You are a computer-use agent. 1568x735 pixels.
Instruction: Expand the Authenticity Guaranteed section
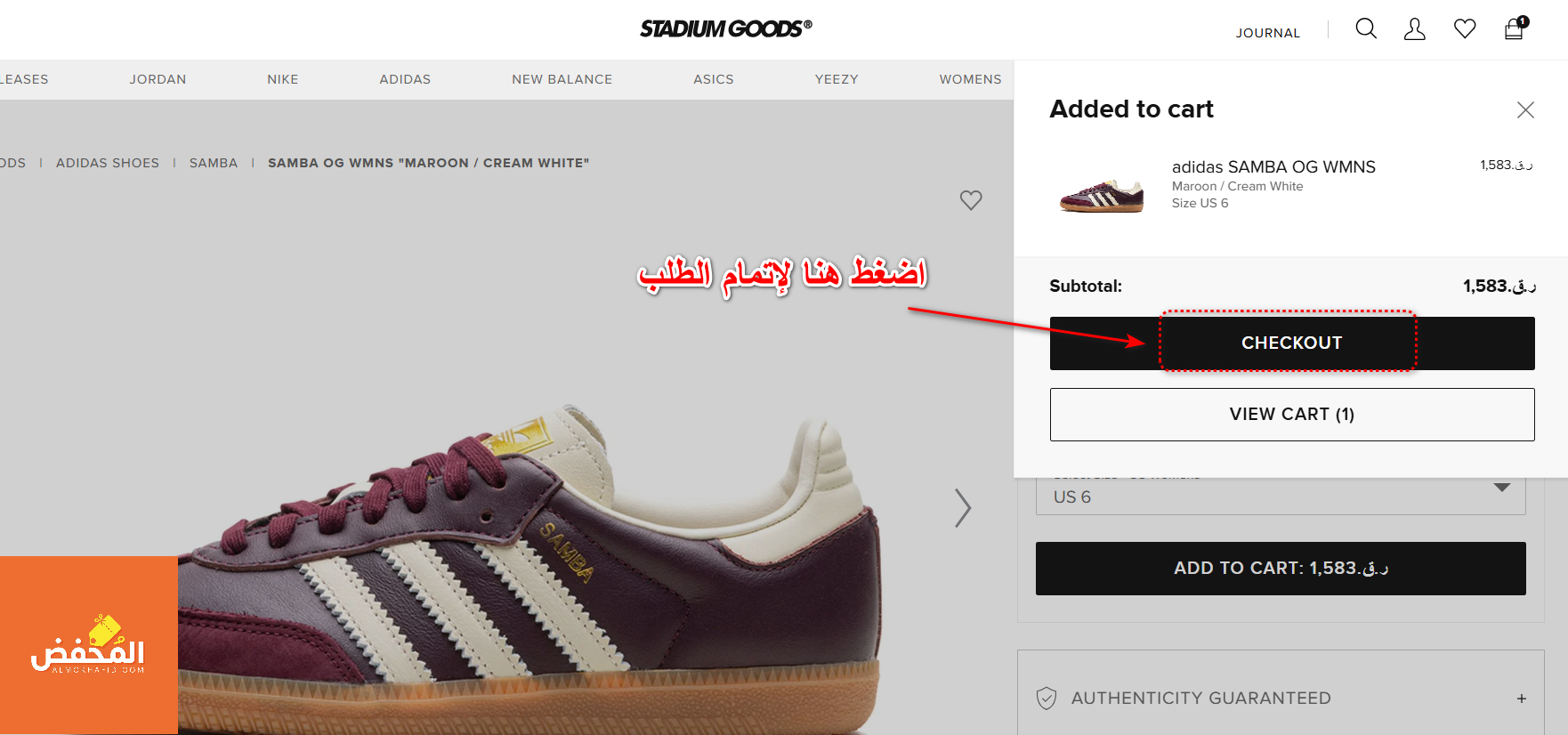point(1281,699)
